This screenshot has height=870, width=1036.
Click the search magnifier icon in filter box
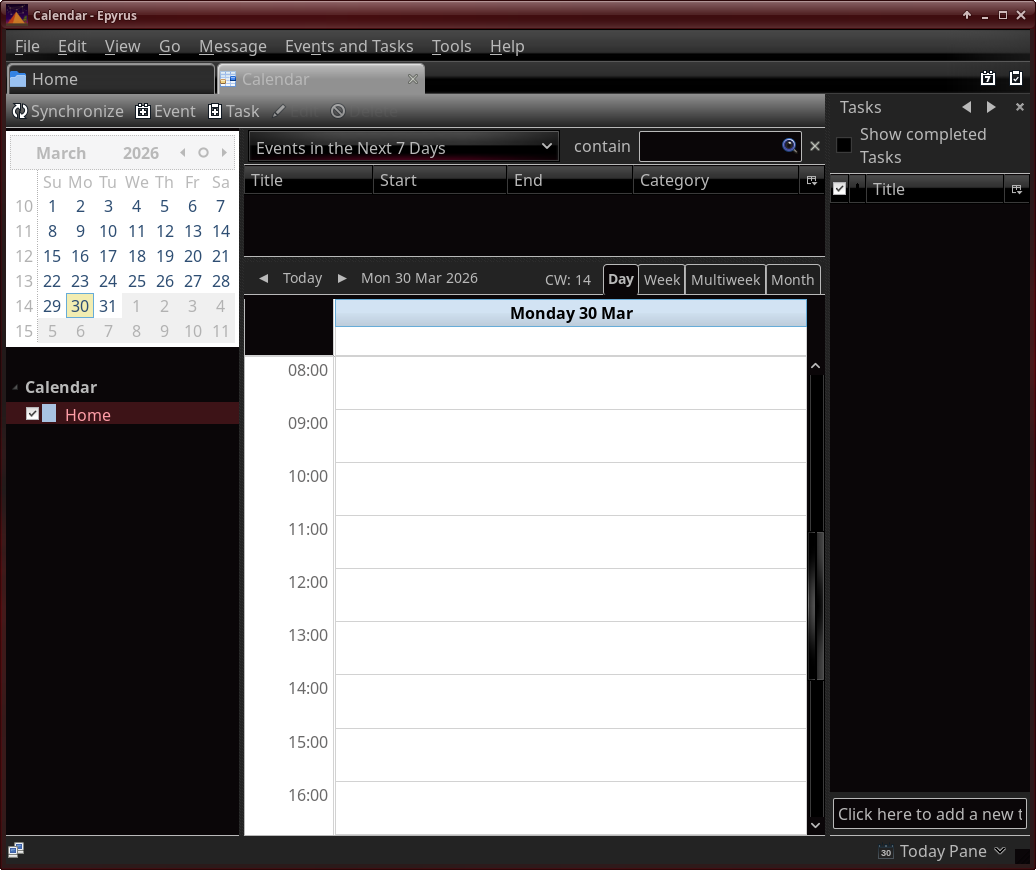pyautogui.click(x=790, y=146)
